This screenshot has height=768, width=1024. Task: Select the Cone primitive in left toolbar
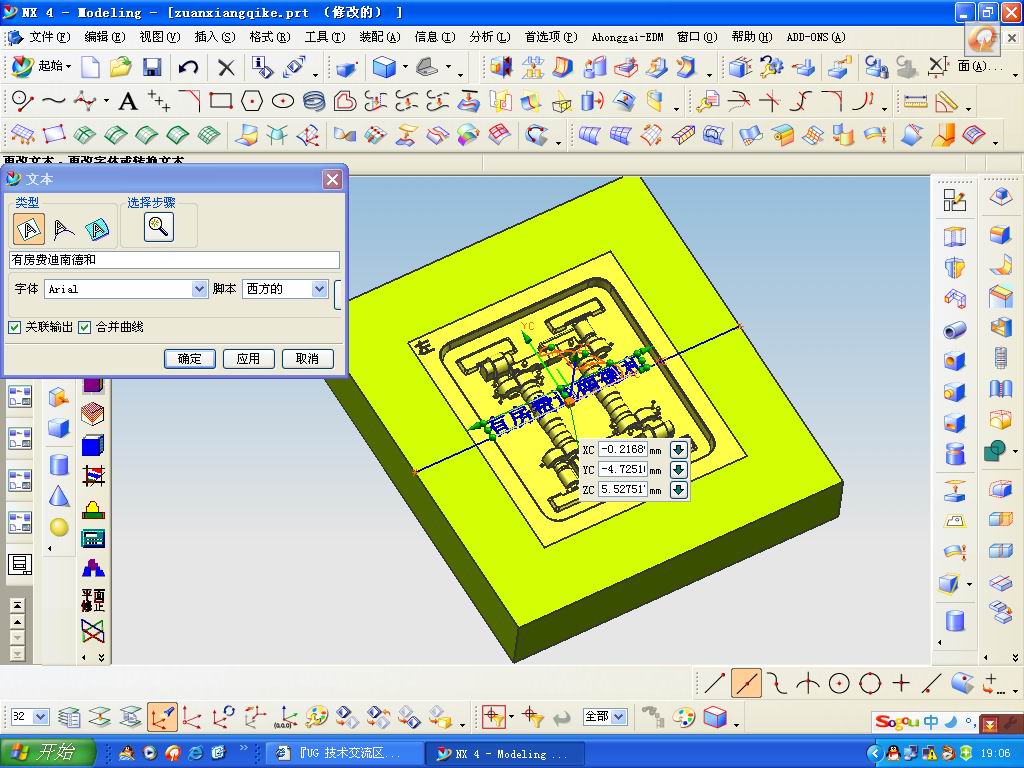point(59,496)
